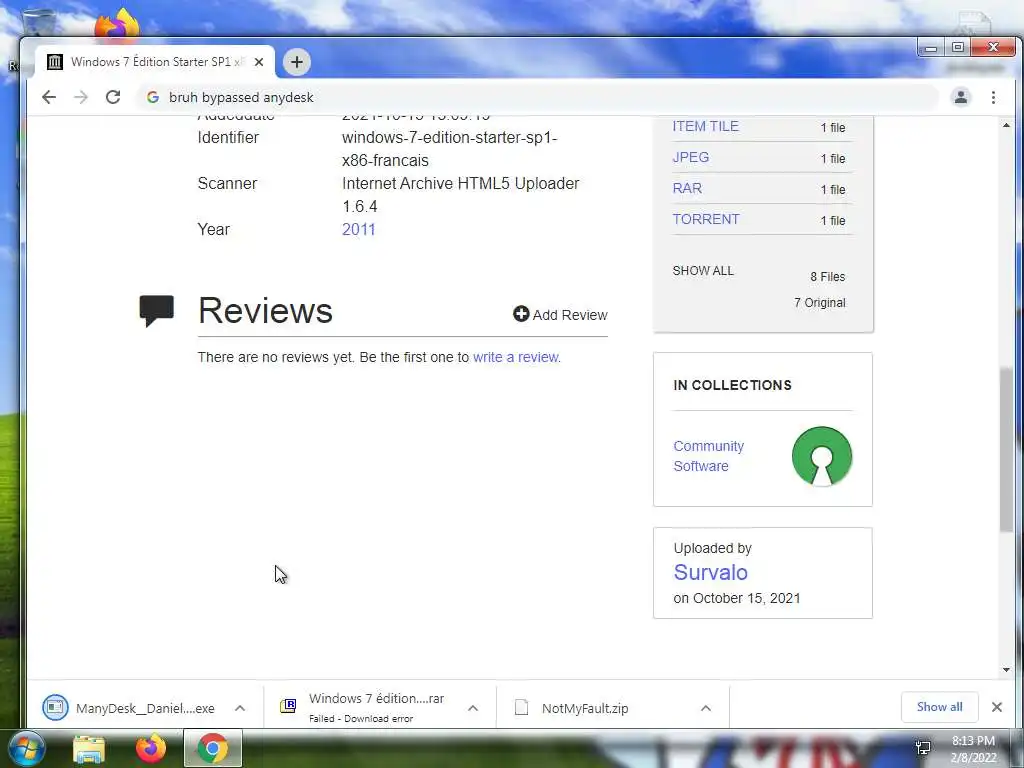Expand options for ManyDesk_Daniel exe download
1024x768 pixels.
pyautogui.click(x=240, y=708)
